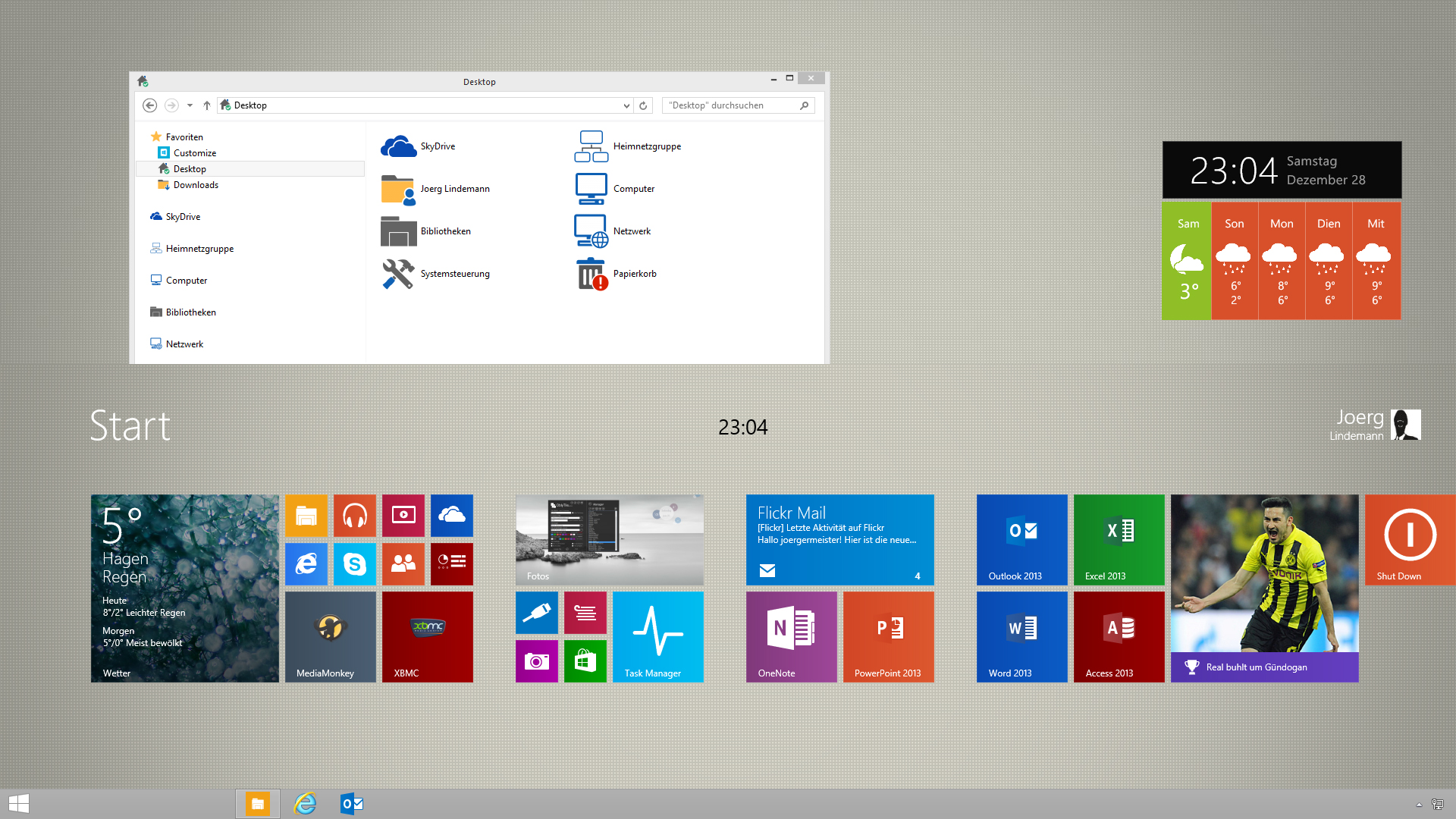
Task: Open the SkyDrive item in Desktop window
Action: 418,146
